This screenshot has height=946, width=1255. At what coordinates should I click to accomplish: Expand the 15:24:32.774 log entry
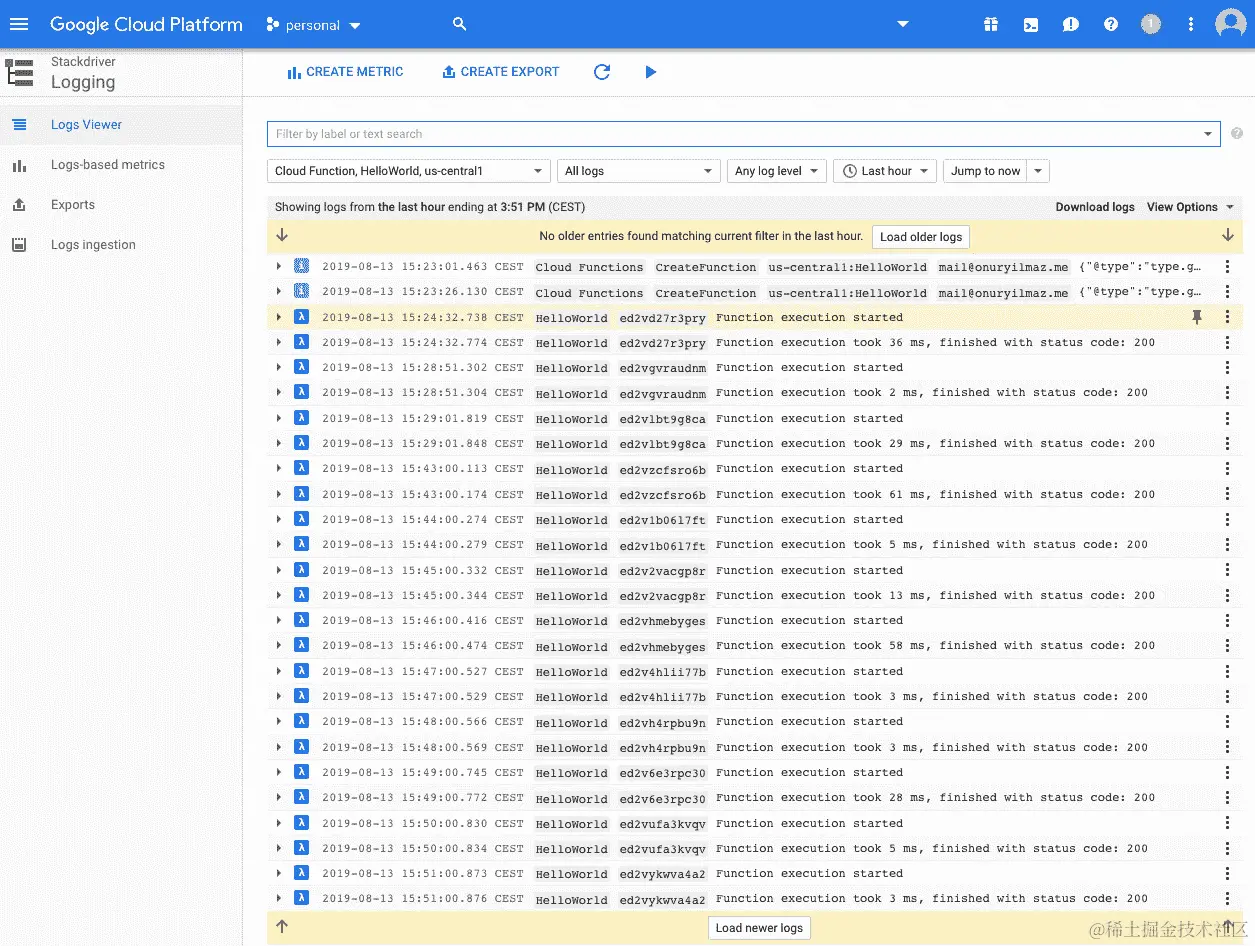(x=279, y=342)
